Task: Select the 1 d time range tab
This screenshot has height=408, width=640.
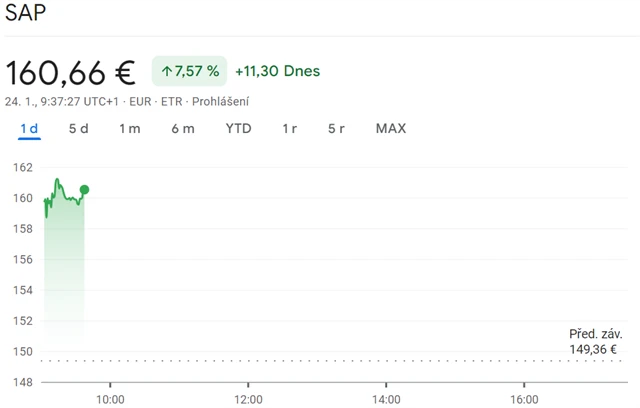Action: (29, 129)
